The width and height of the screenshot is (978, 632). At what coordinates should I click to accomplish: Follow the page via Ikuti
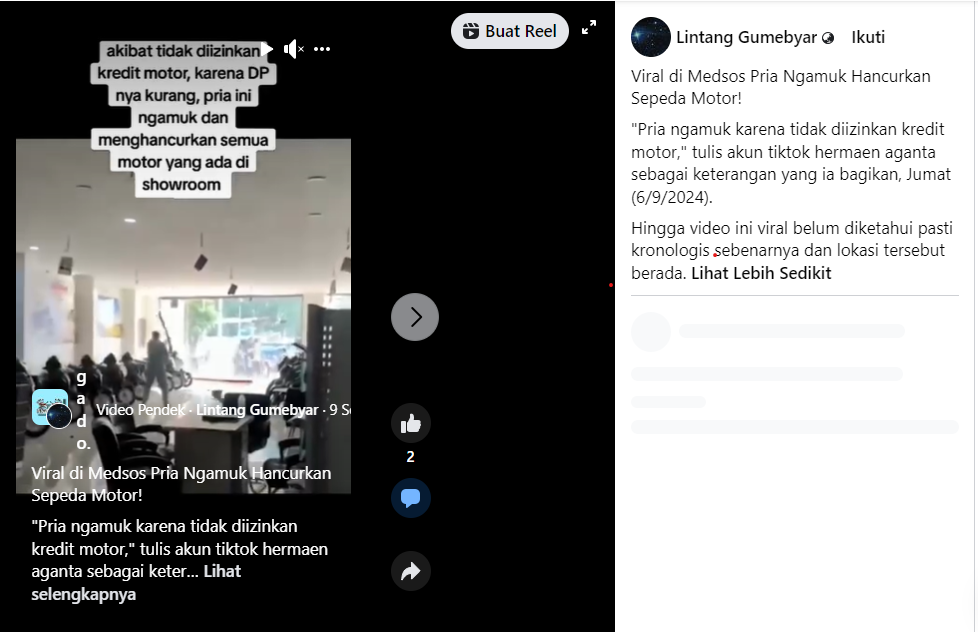tap(868, 37)
